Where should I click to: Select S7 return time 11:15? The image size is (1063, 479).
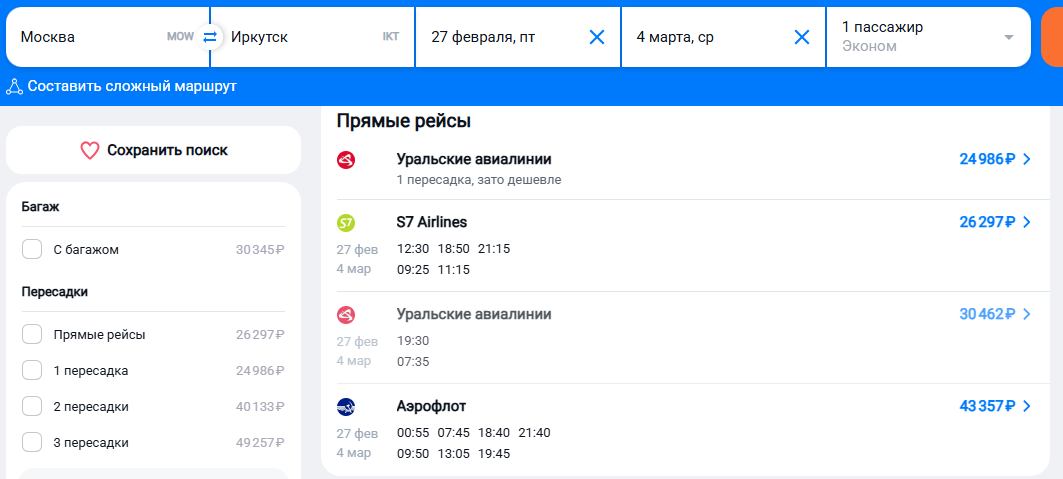tap(454, 270)
